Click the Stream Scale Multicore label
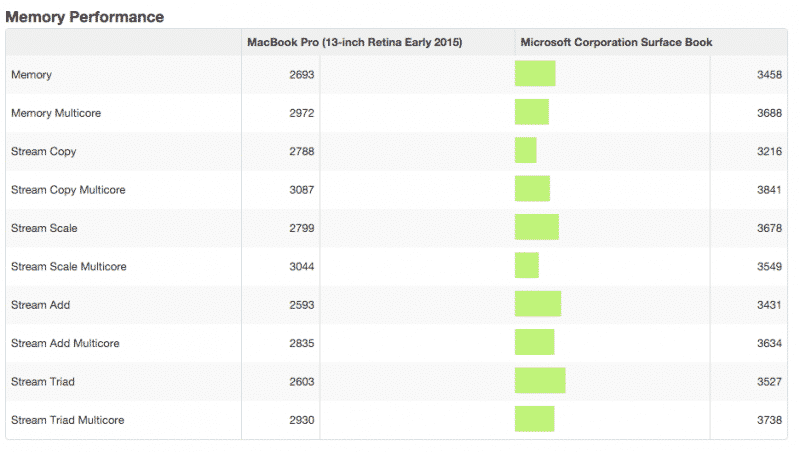This screenshot has height=452, width=800. (69, 267)
